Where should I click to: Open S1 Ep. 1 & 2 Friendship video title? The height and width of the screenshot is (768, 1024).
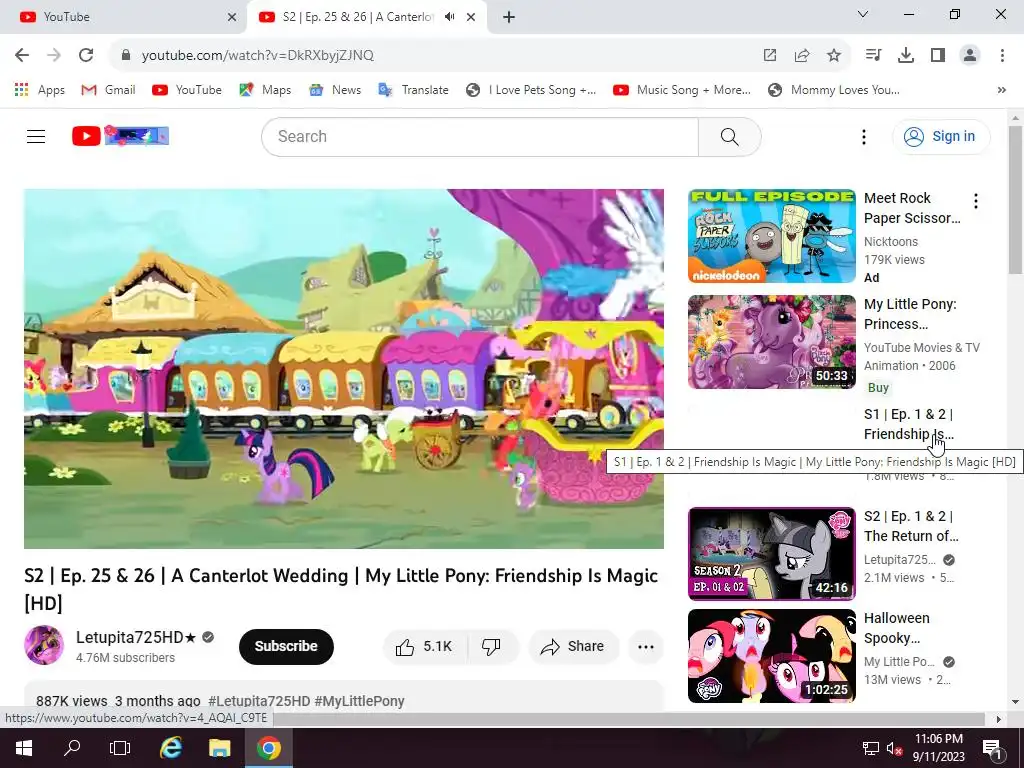tap(909, 424)
